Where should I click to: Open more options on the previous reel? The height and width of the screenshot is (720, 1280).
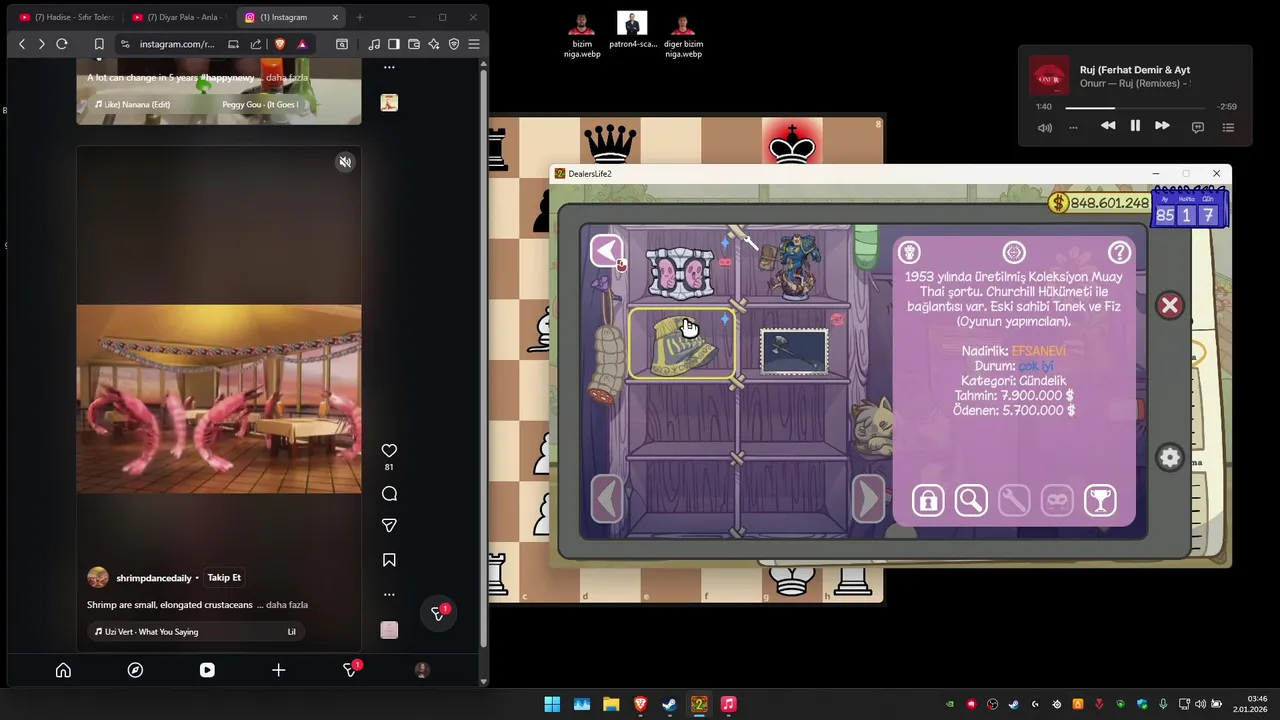point(389,68)
